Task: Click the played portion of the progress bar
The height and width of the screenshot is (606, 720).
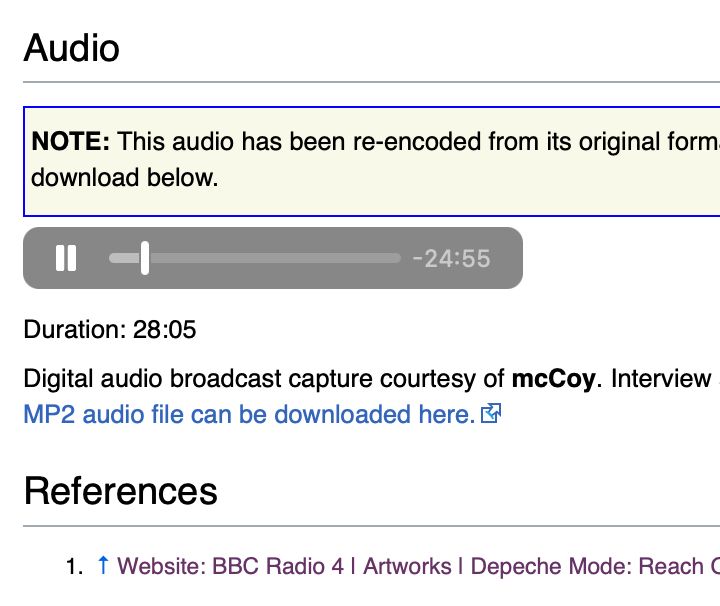Action: pyautogui.click(x=124, y=258)
